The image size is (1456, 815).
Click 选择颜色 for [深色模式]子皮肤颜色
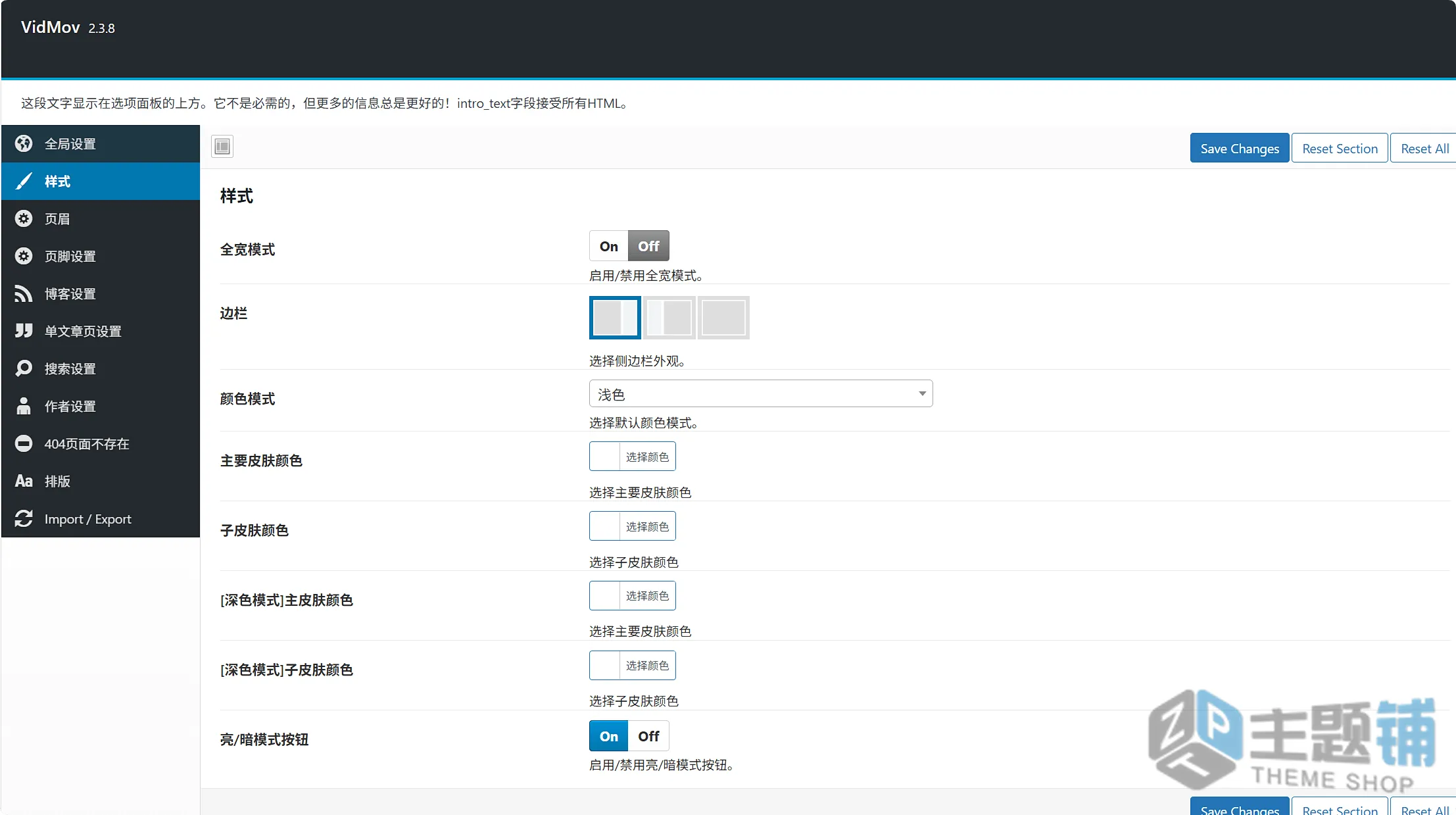pos(648,665)
